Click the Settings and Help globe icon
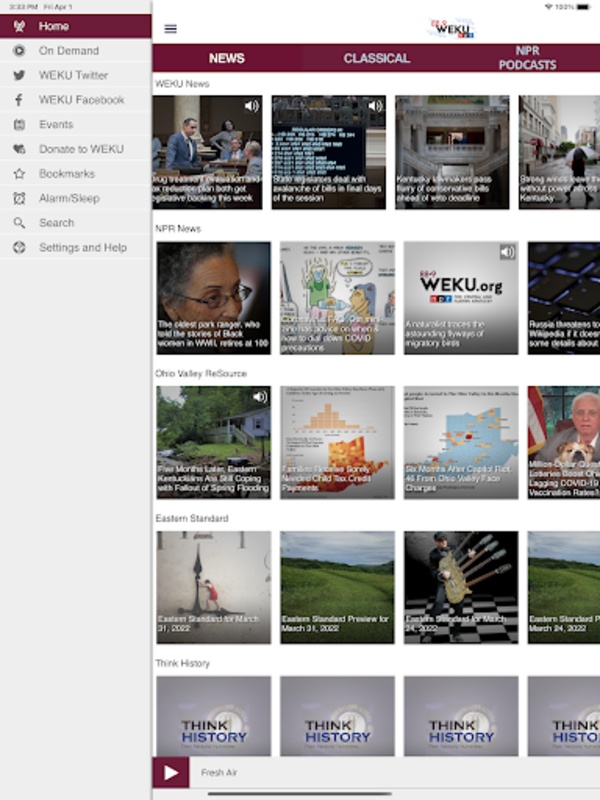The image size is (600, 800). [x=19, y=247]
